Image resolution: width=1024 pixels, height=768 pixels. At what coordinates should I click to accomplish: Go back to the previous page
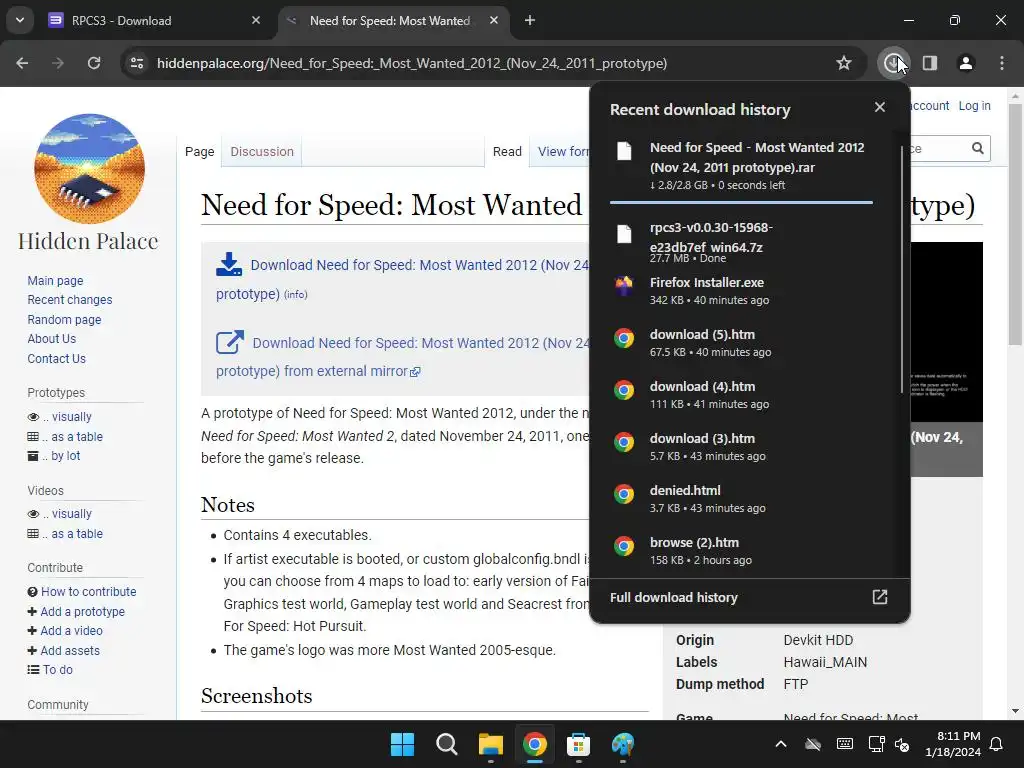coord(22,63)
